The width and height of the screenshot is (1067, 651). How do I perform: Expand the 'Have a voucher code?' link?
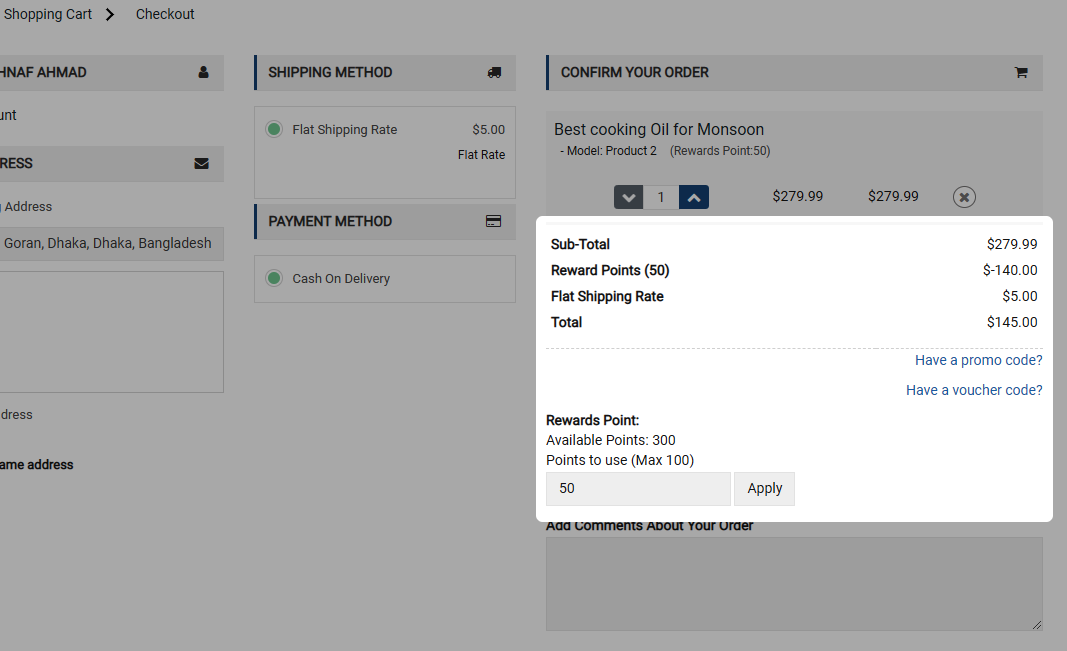[974, 390]
